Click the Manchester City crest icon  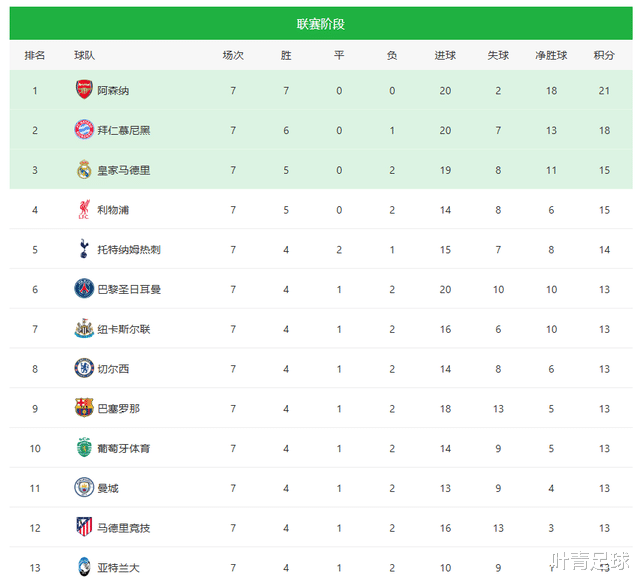(84, 487)
